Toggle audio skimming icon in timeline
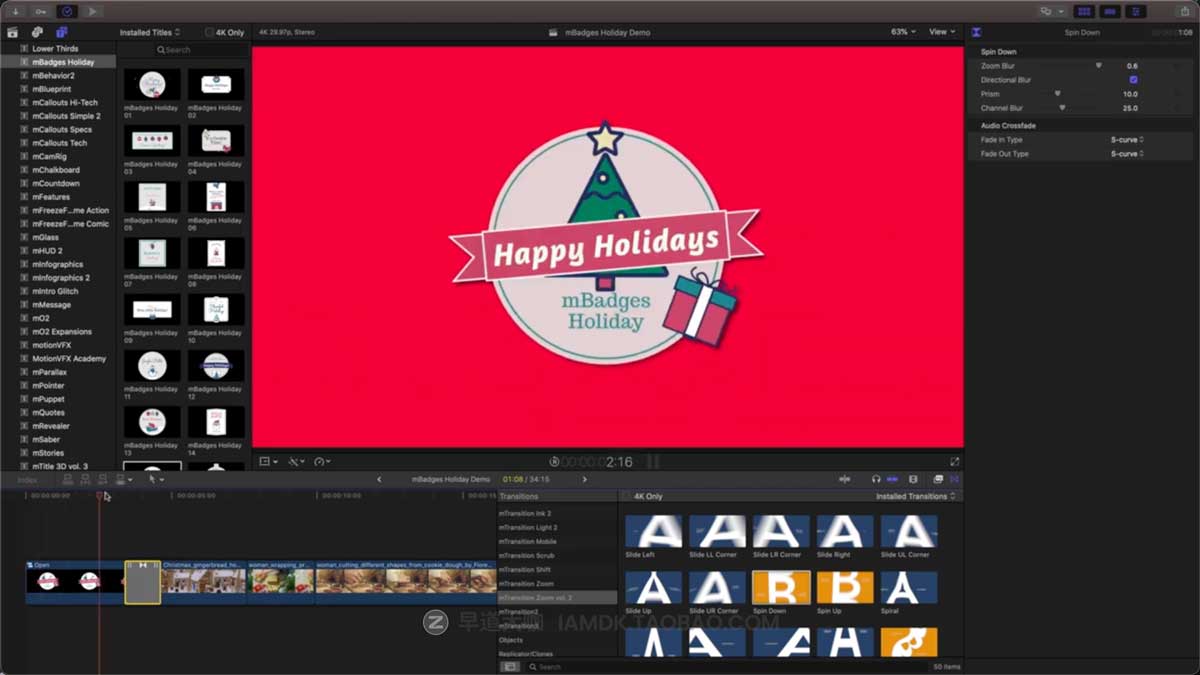The width and height of the screenshot is (1200, 675). click(845, 479)
